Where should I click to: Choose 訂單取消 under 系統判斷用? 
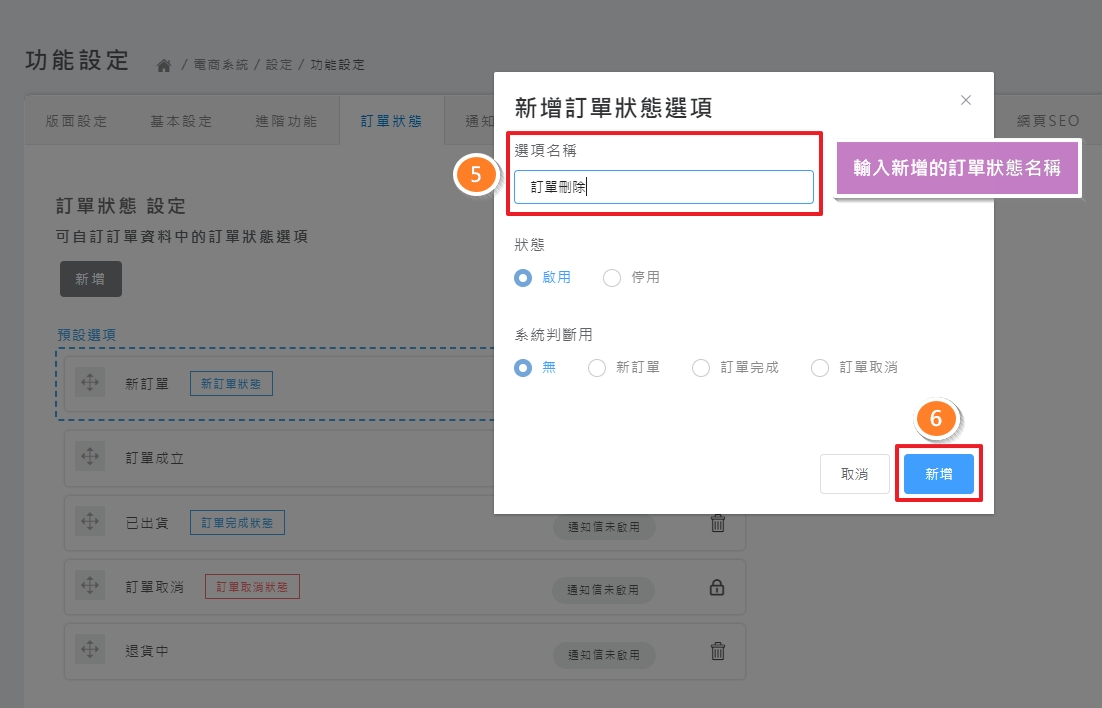[820, 368]
